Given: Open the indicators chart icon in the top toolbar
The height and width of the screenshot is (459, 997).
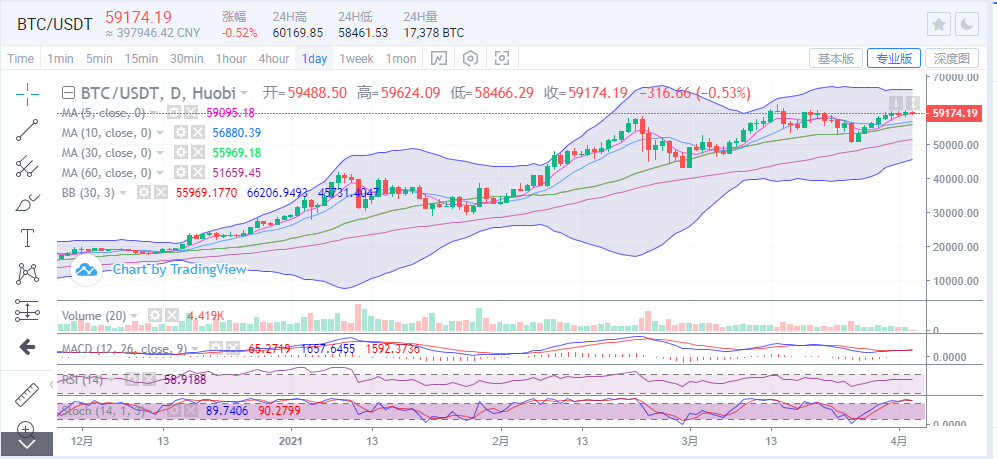Looking at the screenshot, I should (x=439, y=58).
